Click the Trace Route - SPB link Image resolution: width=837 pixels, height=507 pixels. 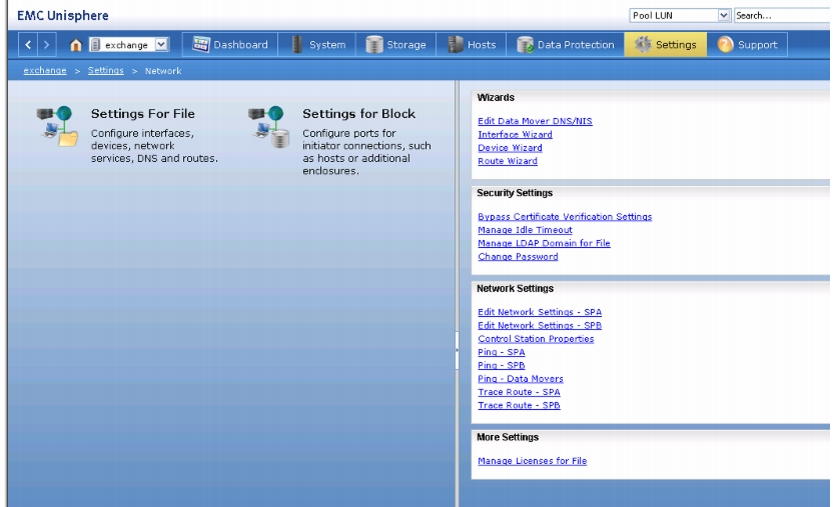pyautogui.click(x=519, y=406)
